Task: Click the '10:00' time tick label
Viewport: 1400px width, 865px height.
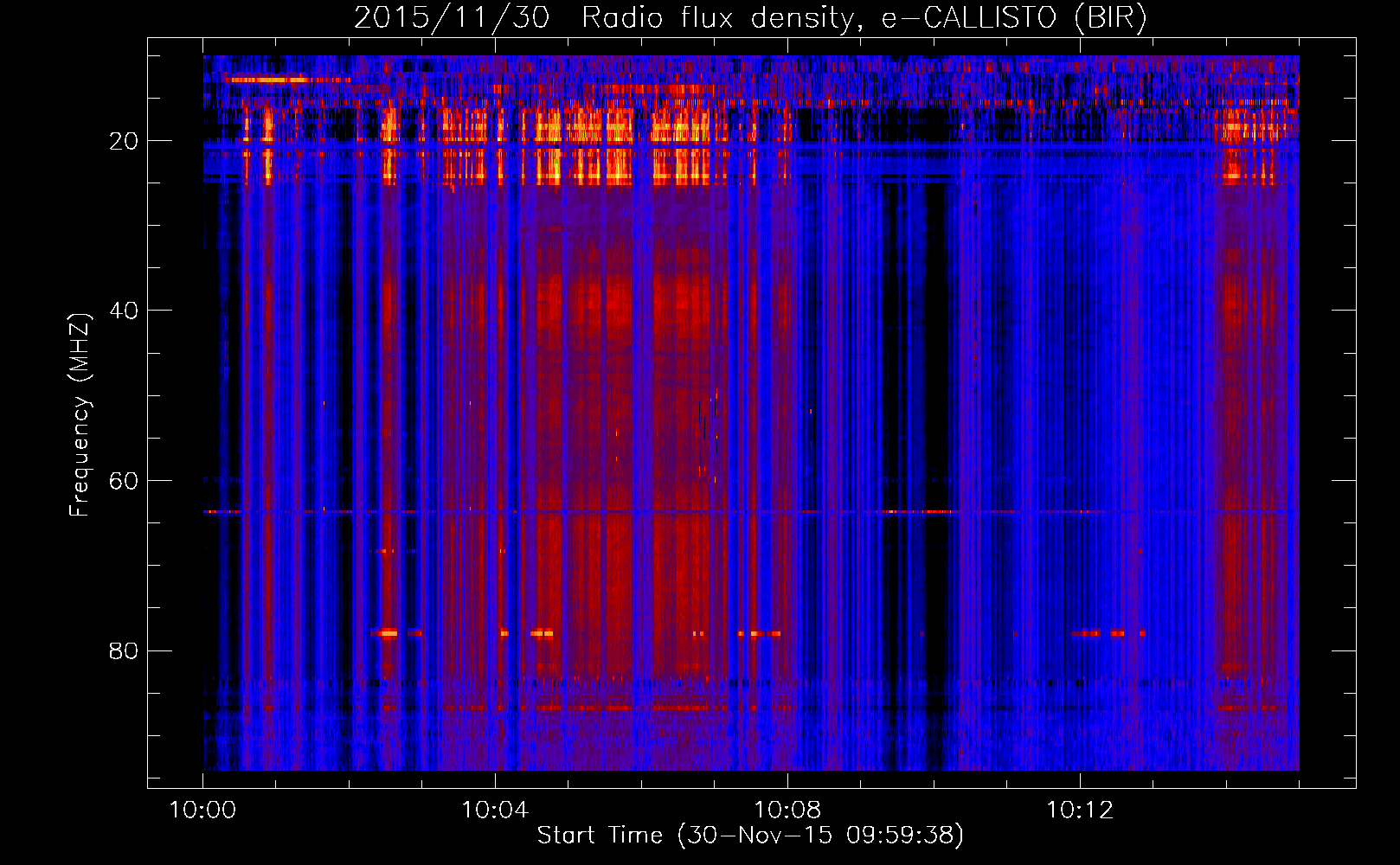Action: tap(202, 811)
